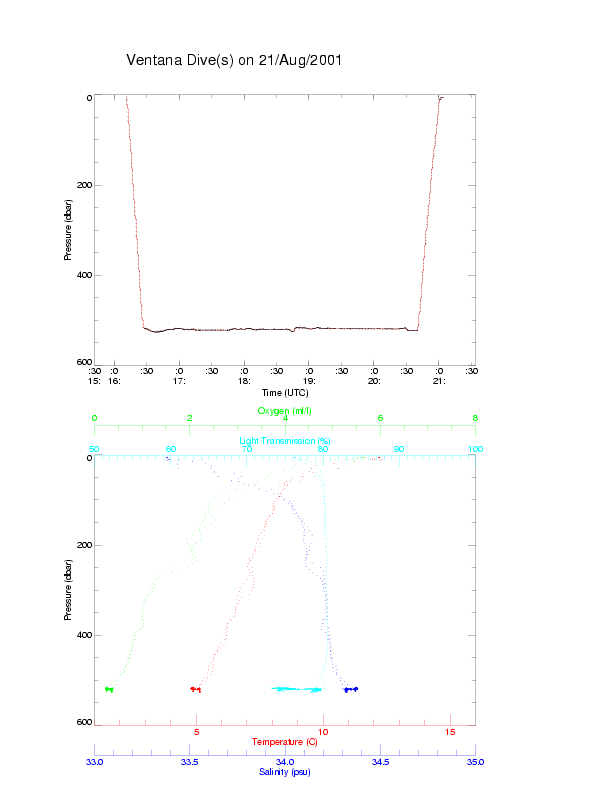Click the 19: hour tick label
Screen dimensions: 612x785
coord(309,381)
